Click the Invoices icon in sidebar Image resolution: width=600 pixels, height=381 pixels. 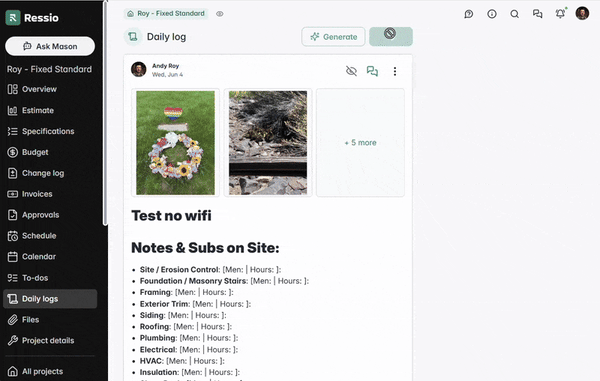[x=12, y=194]
